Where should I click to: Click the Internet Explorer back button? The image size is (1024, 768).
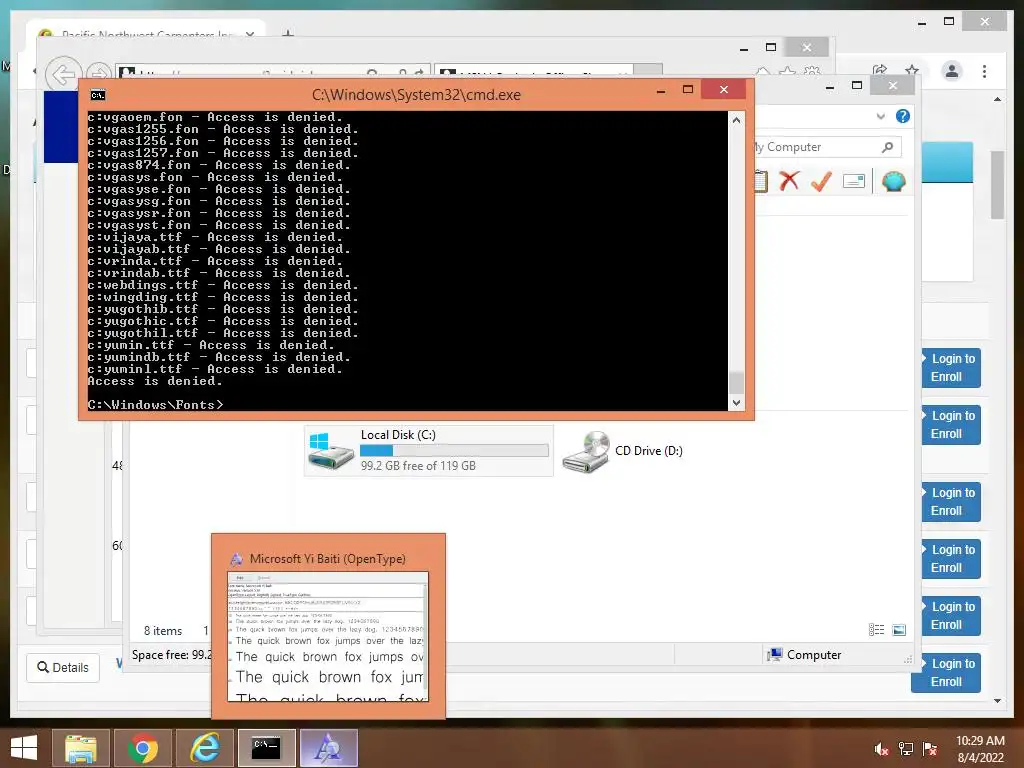63,74
